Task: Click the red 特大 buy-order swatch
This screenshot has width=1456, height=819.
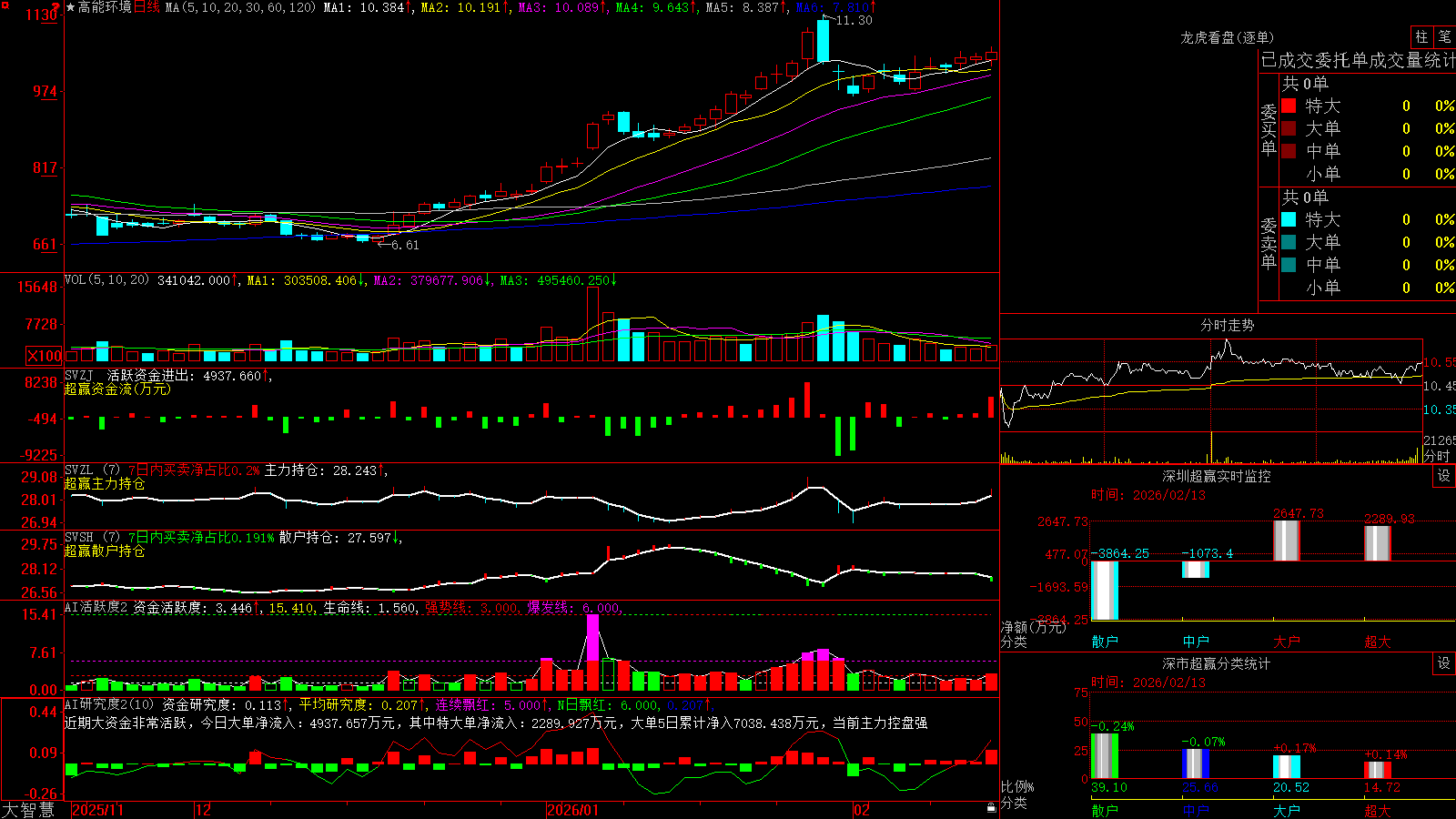Action: point(1289,106)
